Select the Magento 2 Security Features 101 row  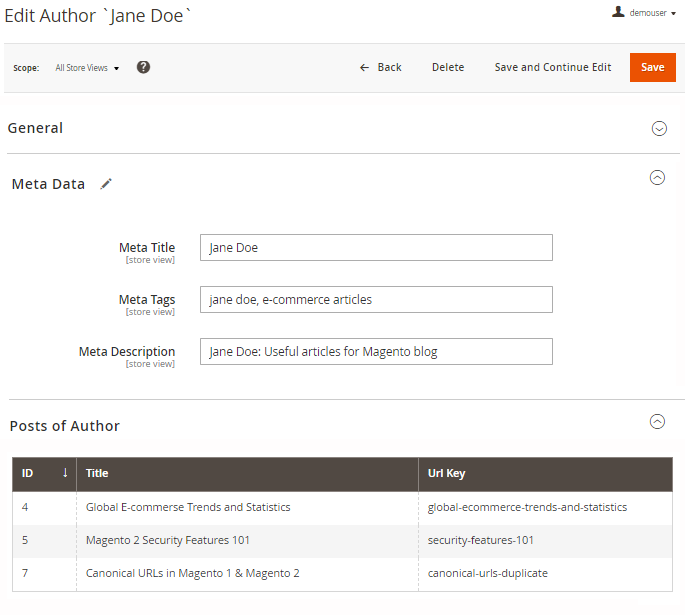[168, 540]
